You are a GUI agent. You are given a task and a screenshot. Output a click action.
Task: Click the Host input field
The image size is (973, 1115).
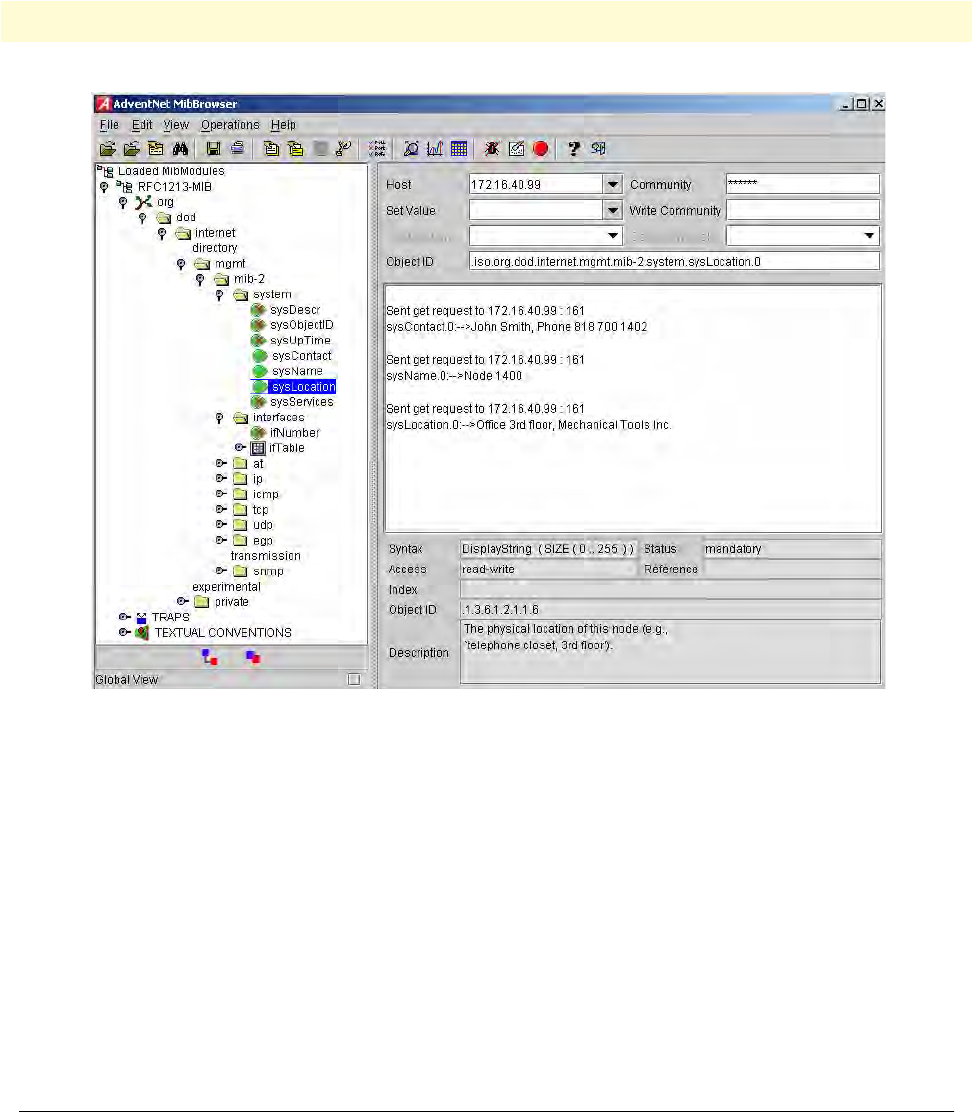tap(536, 184)
